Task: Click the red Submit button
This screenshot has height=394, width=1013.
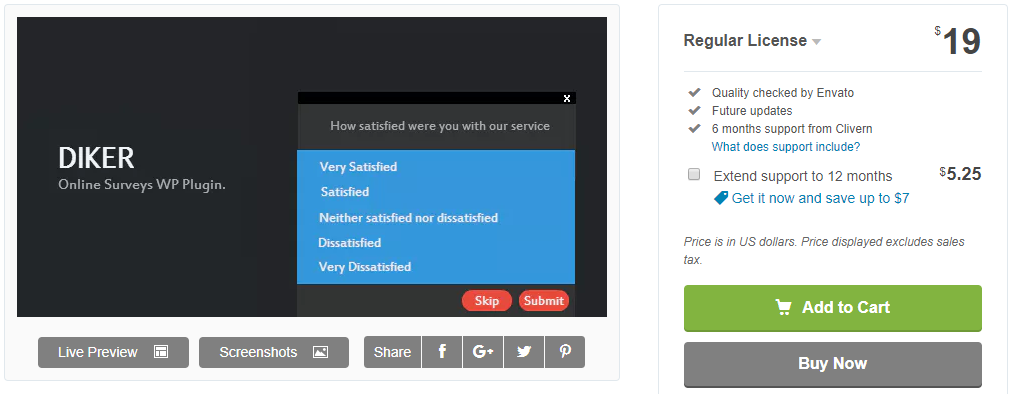Action: point(543,300)
